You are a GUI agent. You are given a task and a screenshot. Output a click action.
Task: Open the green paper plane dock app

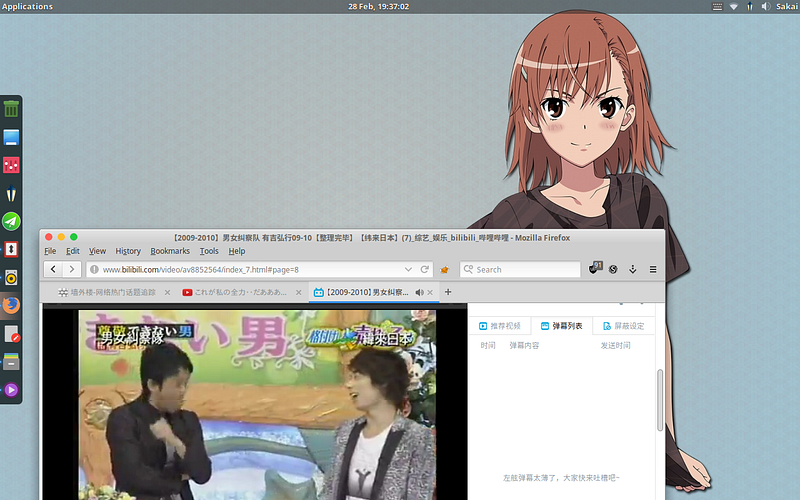[x=11, y=221]
